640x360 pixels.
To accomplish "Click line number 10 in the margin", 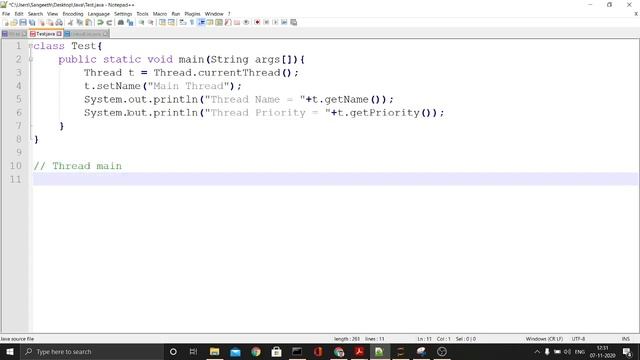I will pos(16,166).
